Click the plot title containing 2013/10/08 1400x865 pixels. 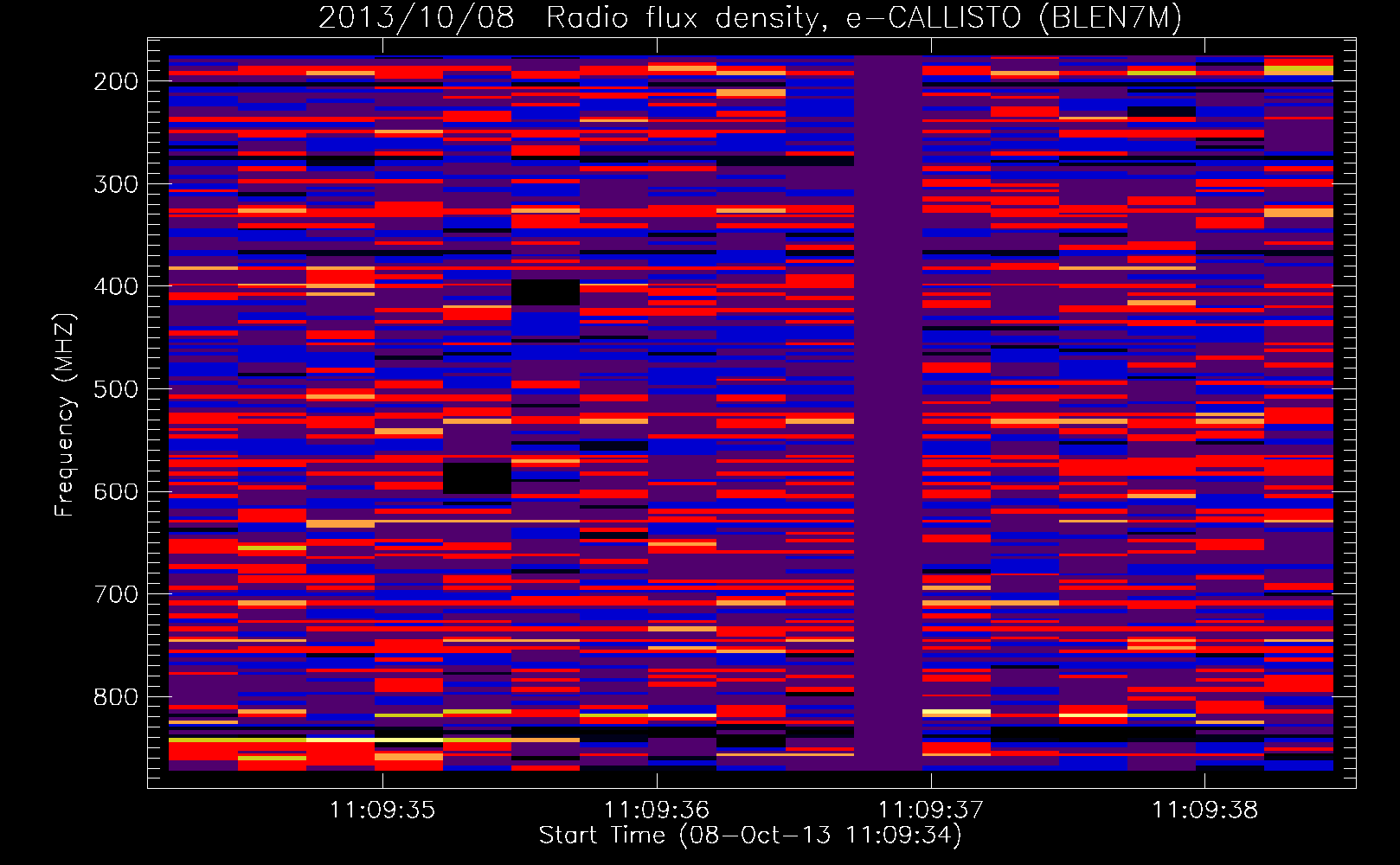click(750, 17)
